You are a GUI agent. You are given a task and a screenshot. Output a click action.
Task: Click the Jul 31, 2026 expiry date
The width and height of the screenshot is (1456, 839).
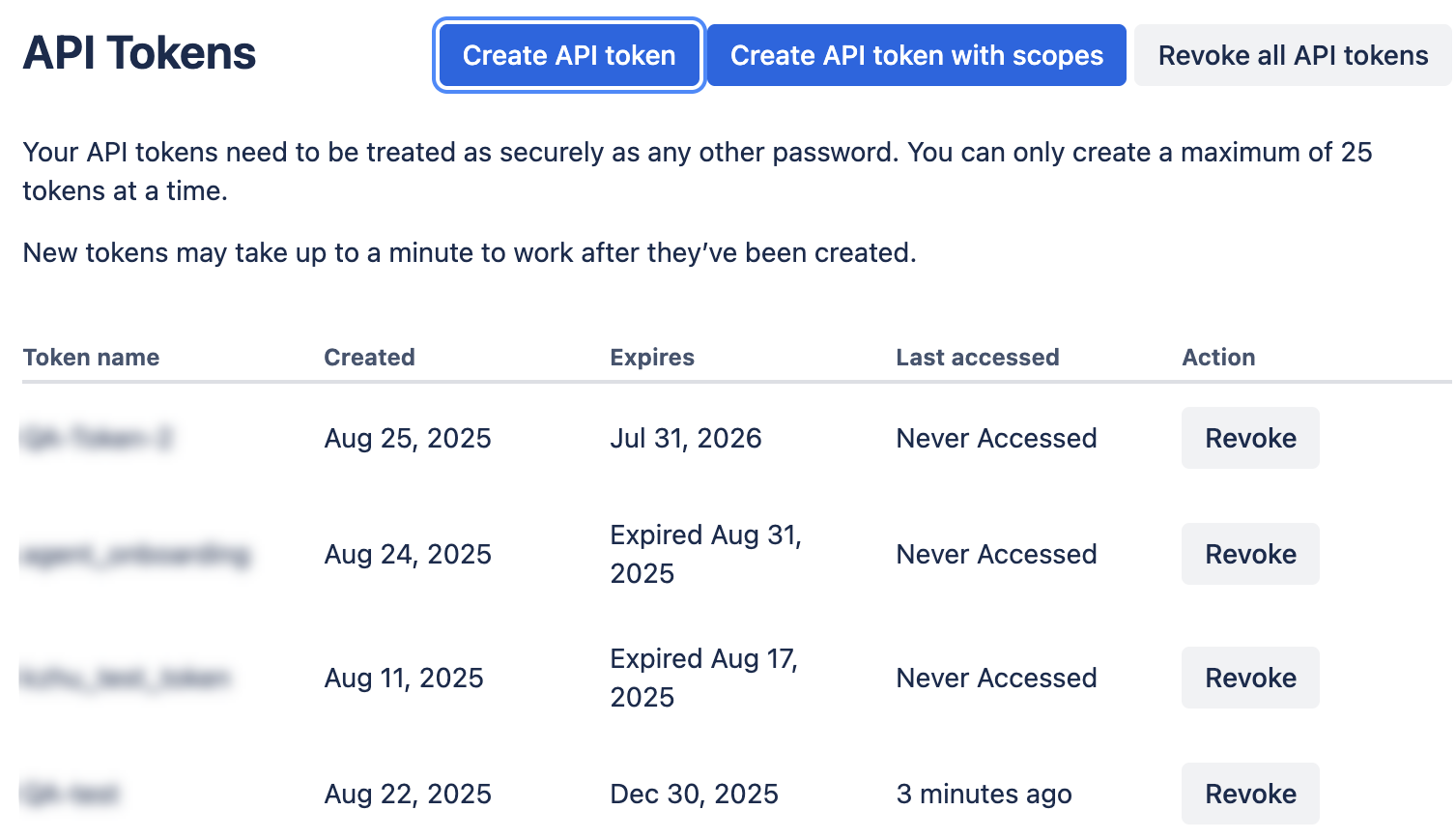coord(686,439)
